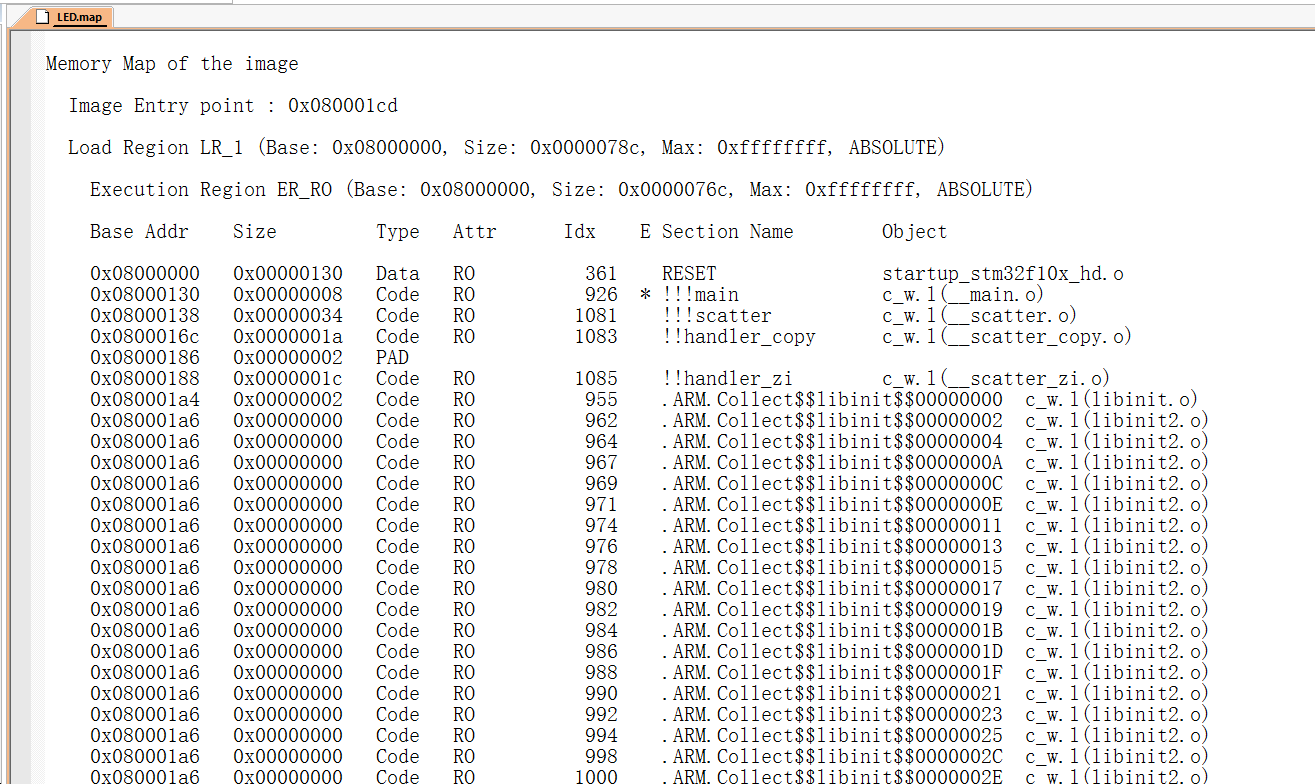This screenshot has width=1315, height=784.
Task: Click section .ARM.Collect$$libinit$$00000000
Action: pos(832,400)
